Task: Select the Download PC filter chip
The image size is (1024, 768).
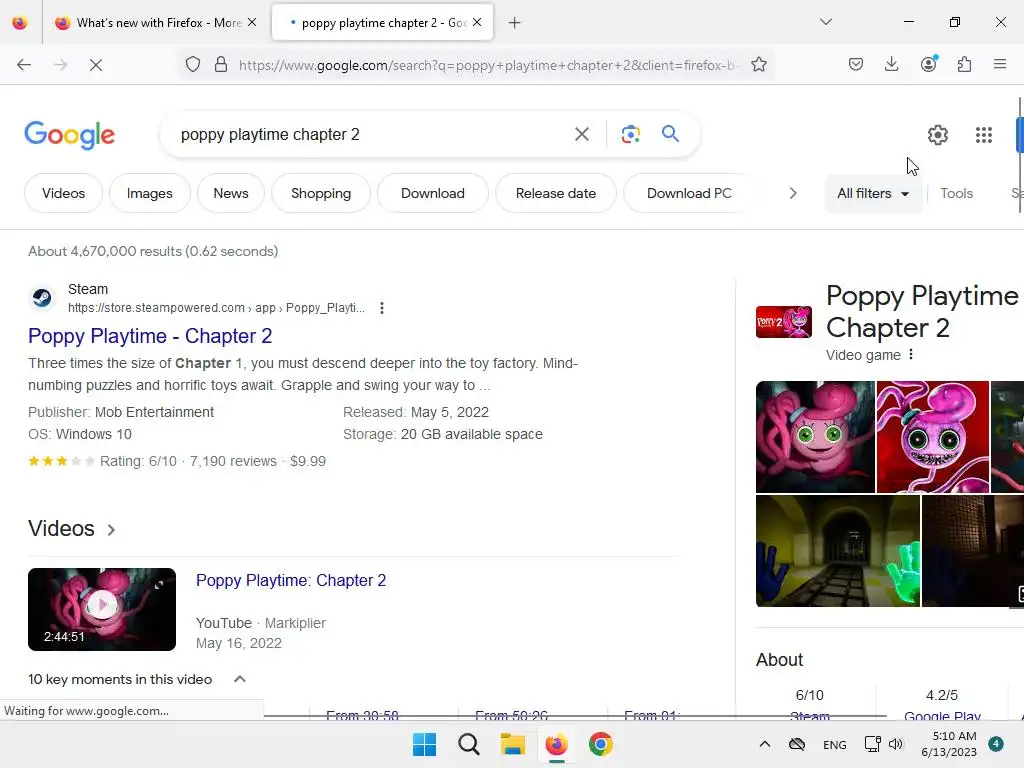Action: (x=689, y=193)
